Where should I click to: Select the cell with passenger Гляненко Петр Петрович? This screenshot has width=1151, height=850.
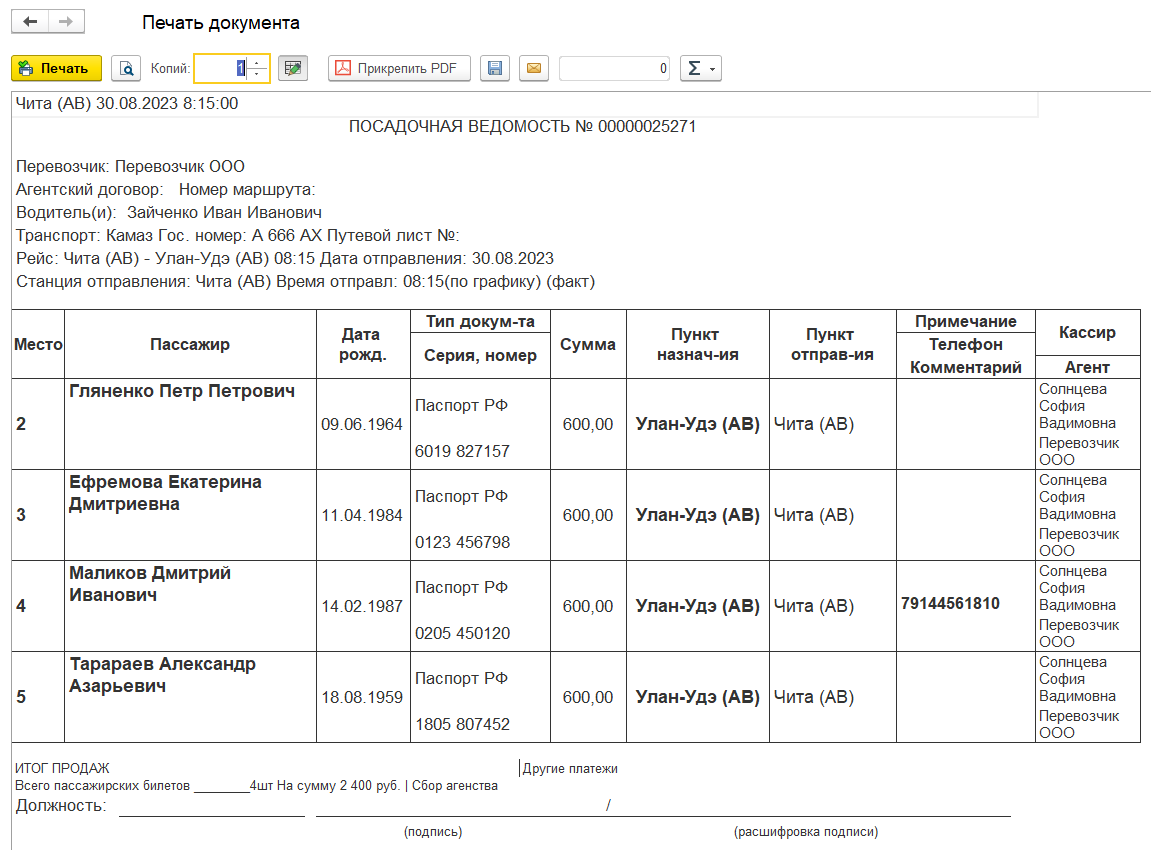point(182,391)
